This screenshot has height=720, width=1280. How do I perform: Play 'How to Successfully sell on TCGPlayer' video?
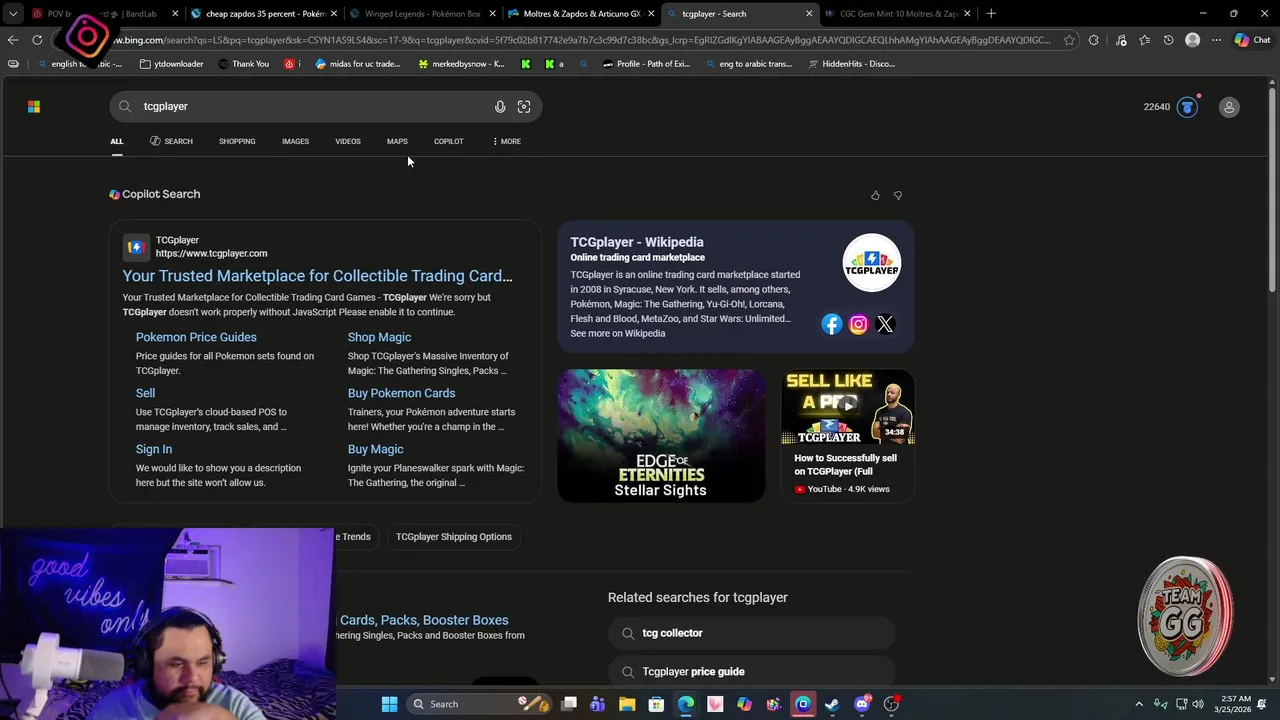click(847, 406)
